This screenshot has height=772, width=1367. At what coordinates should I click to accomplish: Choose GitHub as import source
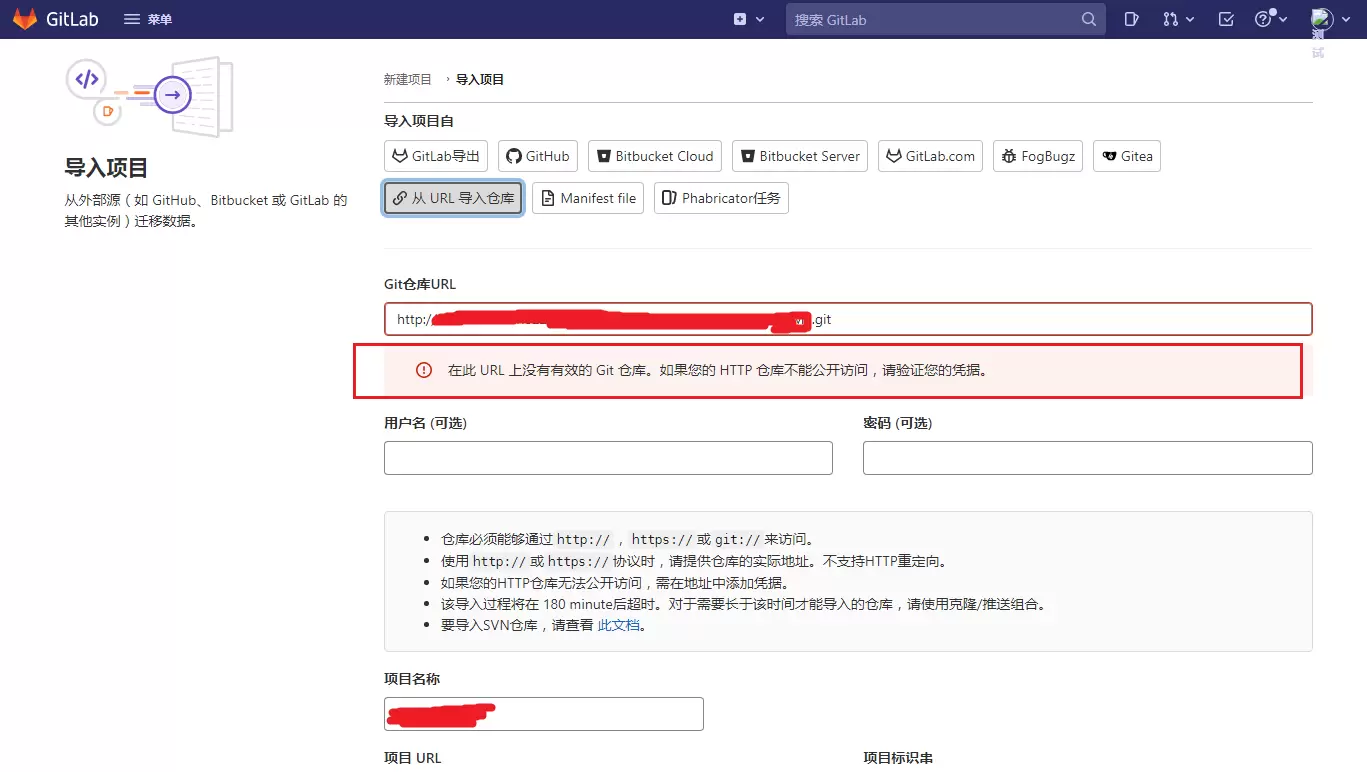coord(538,156)
